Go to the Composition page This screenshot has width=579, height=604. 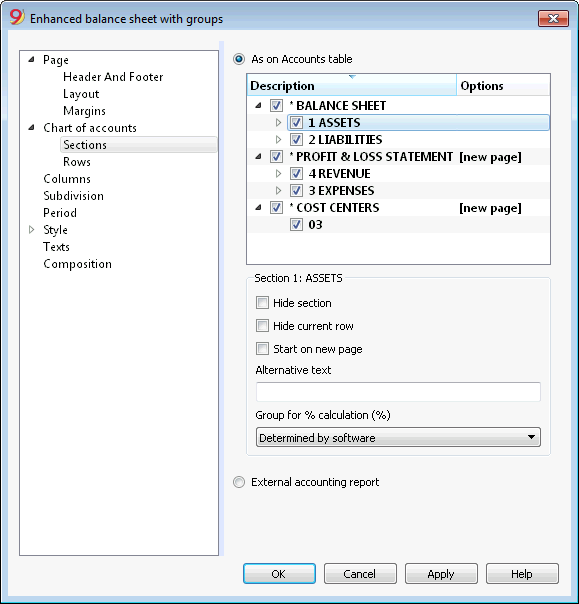(77, 264)
